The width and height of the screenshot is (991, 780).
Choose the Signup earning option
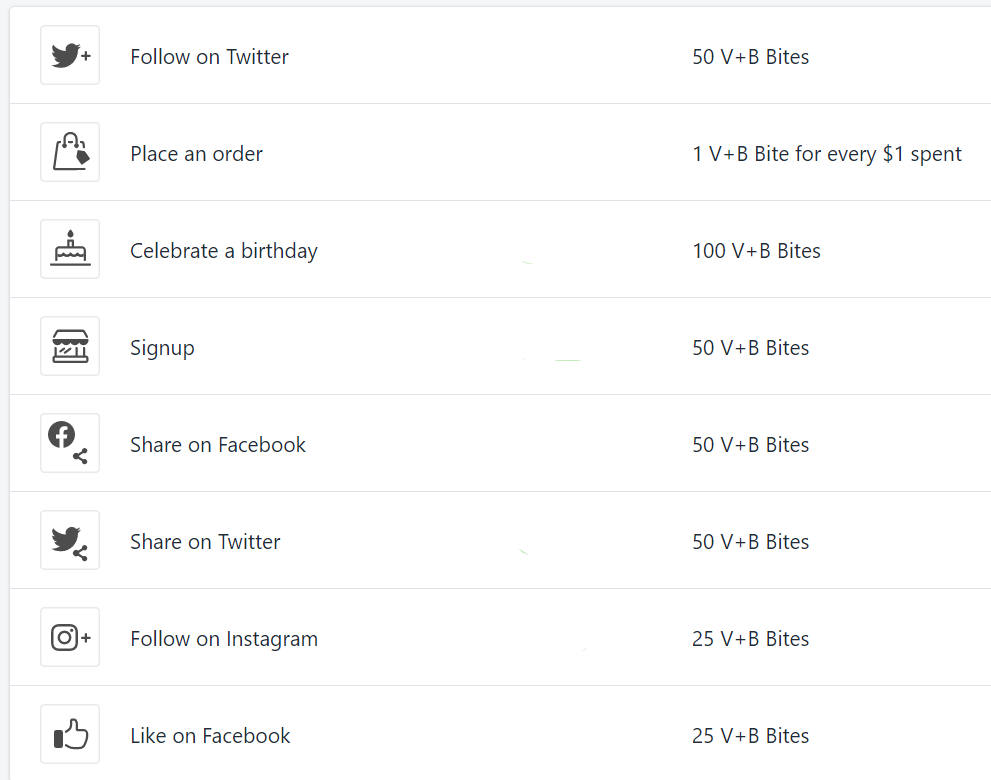(x=162, y=348)
